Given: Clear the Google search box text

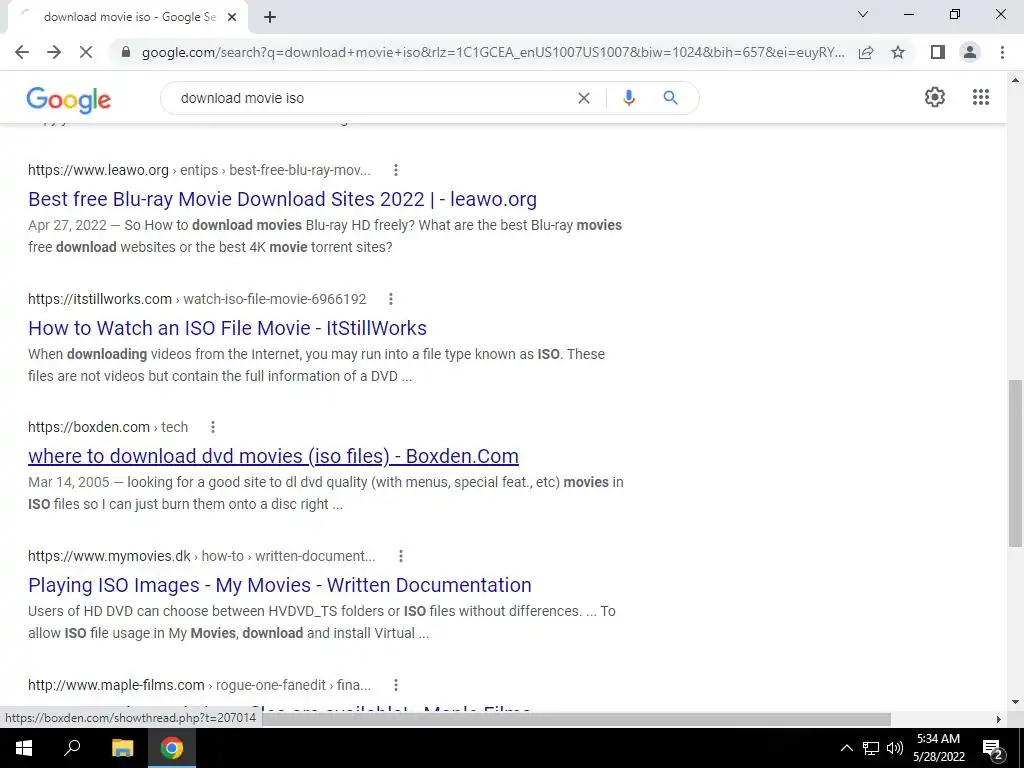Looking at the screenshot, I should coord(584,98).
